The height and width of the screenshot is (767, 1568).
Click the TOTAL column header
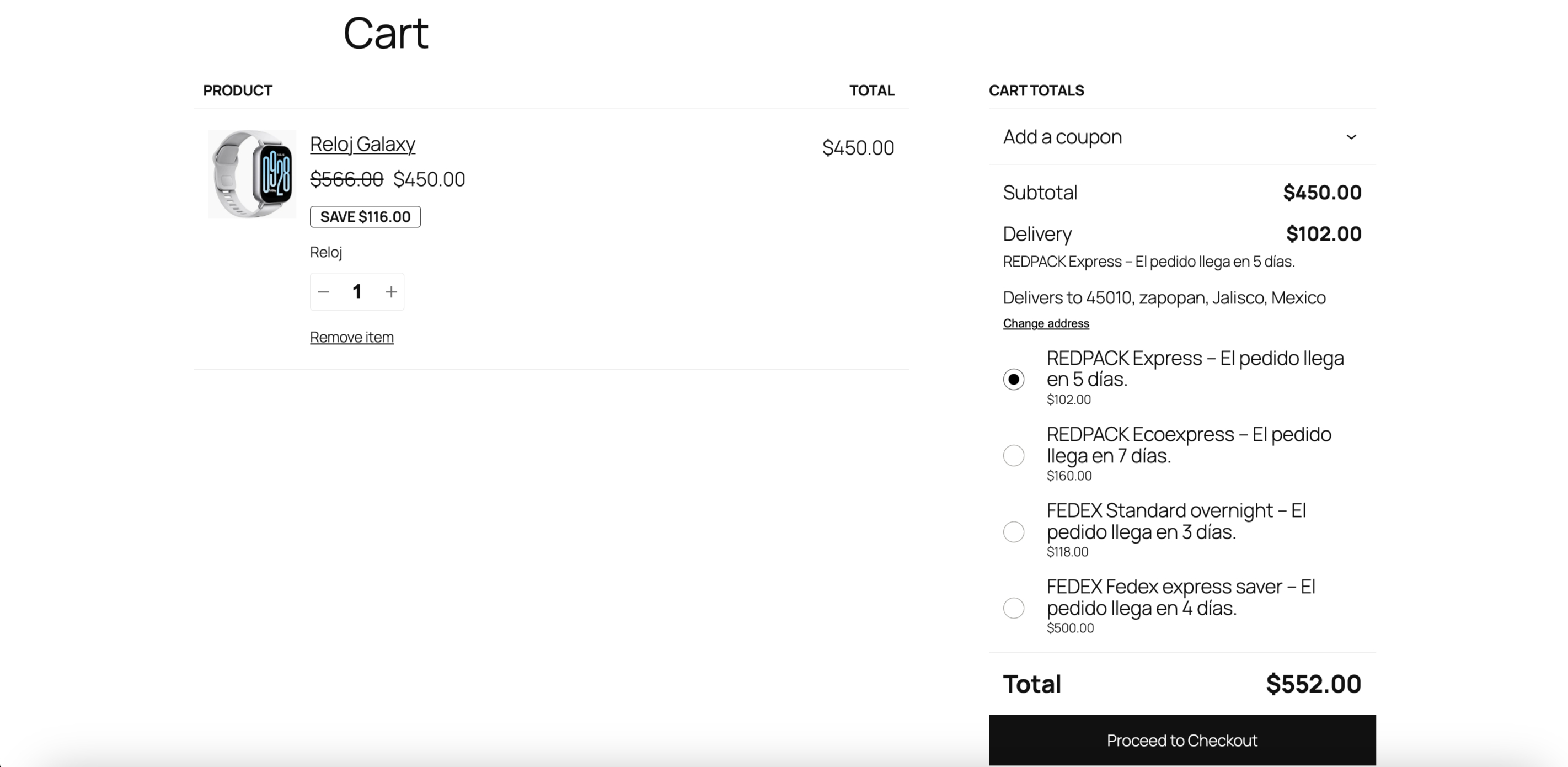tap(871, 91)
